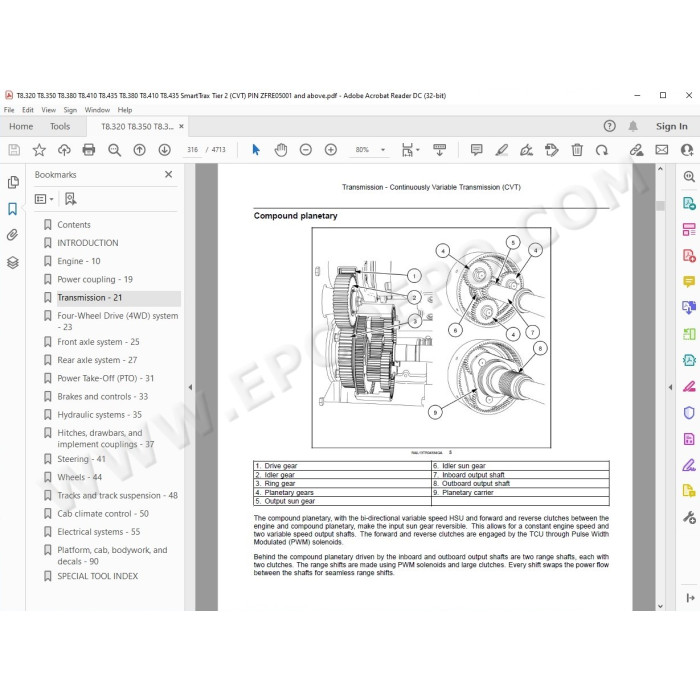The height and width of the screenshot is (700, 700).
Task: Open the page thumbnails panel
Action: (13, 182)
